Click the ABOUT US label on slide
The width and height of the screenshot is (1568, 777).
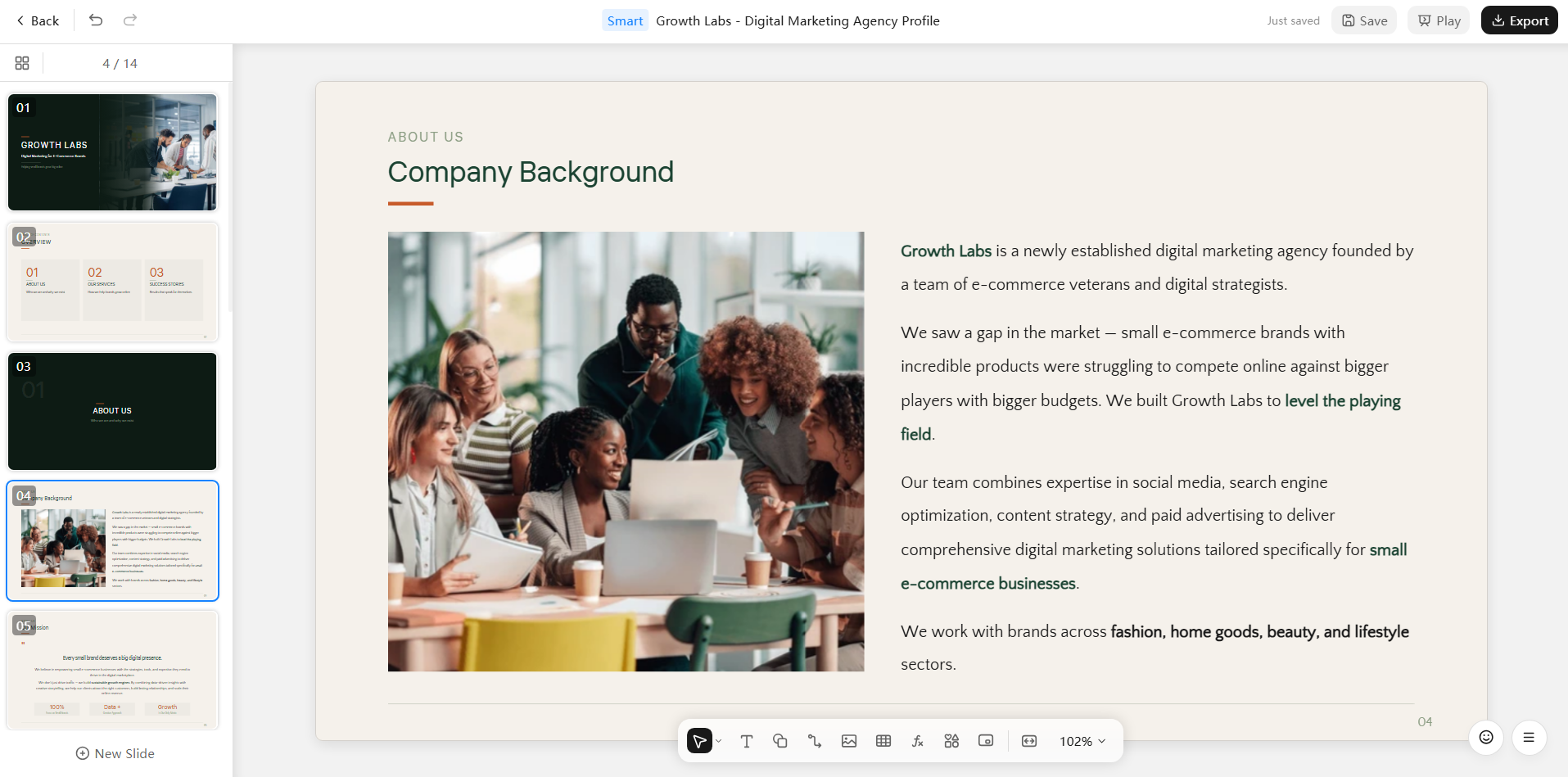[x=426, y=137]
